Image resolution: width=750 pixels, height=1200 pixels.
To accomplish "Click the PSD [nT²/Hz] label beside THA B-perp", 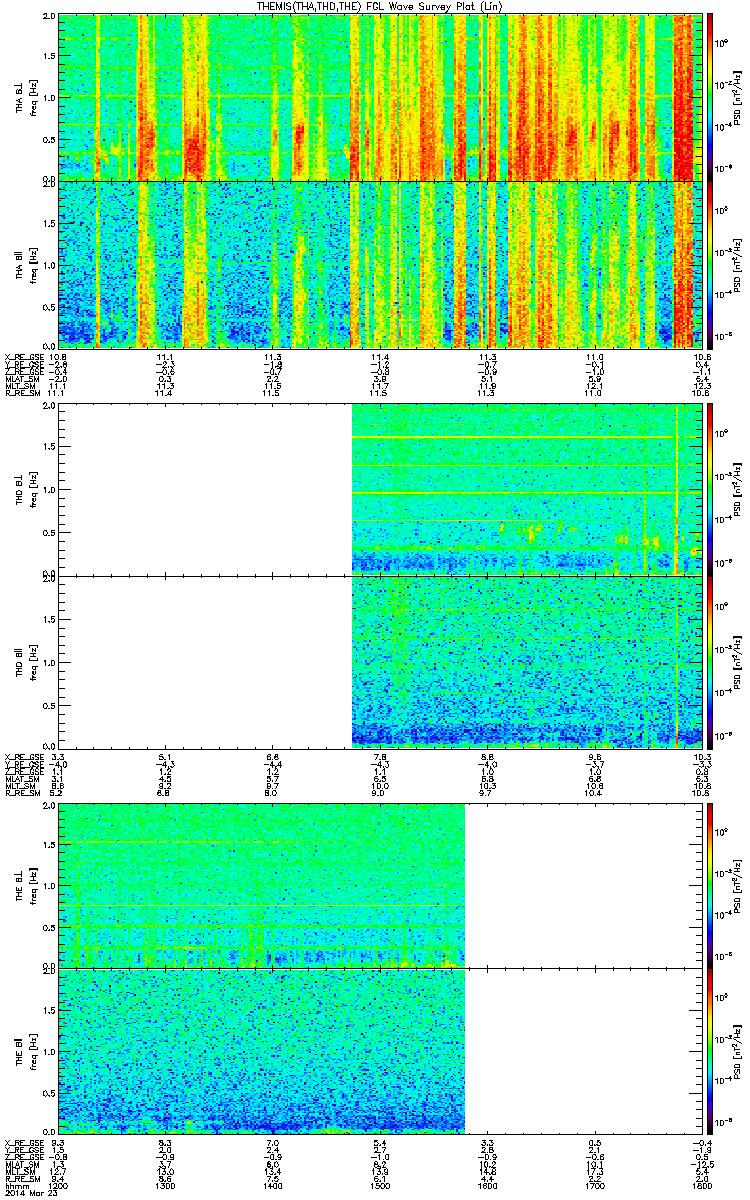I will pos(737,98).
